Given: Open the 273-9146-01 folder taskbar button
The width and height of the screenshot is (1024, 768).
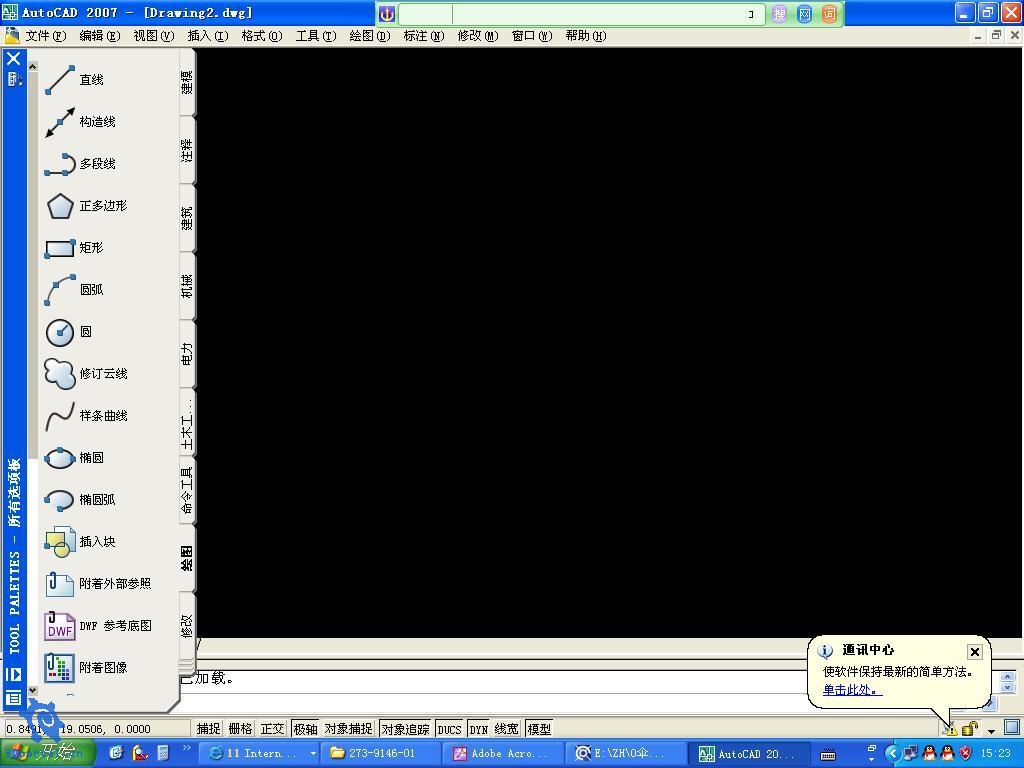Looking at the screenshot, I should (x=381, y=753).
